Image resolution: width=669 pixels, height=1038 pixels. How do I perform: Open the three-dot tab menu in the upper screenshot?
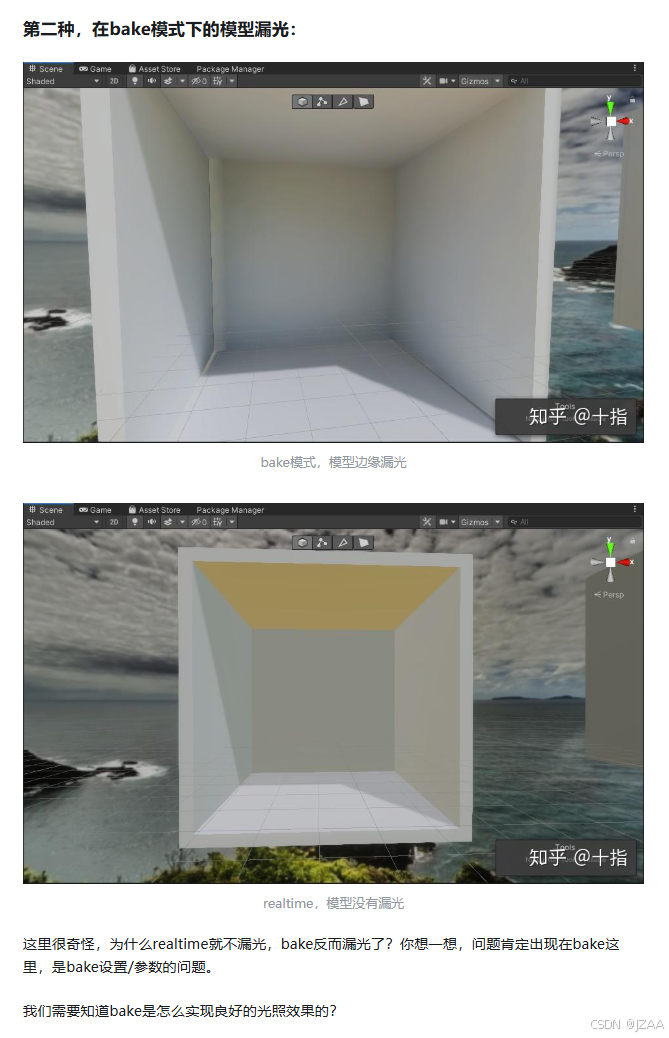(x=635, y=68)
